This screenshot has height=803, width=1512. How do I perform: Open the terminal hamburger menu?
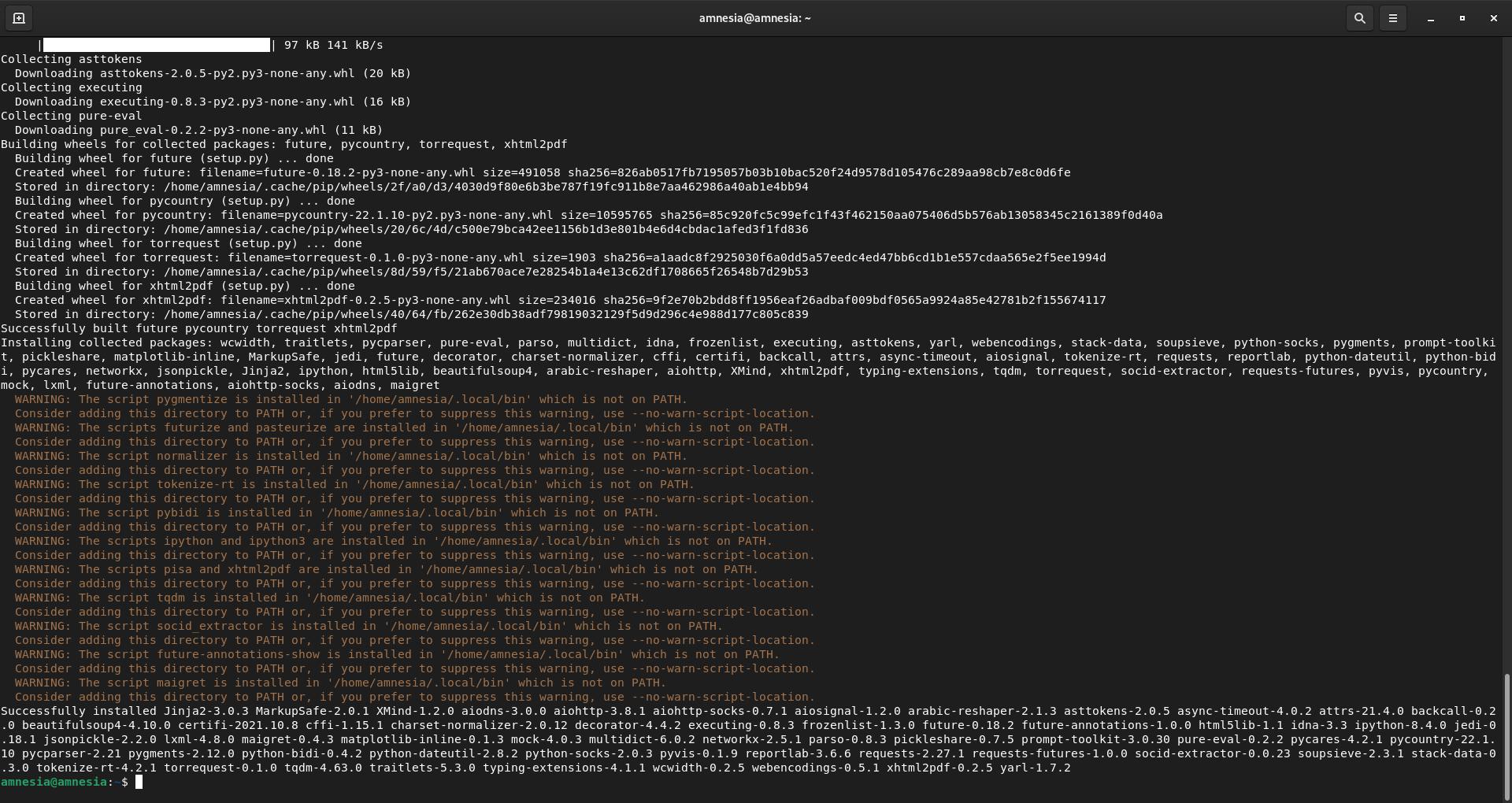[x=1392, y=18]
